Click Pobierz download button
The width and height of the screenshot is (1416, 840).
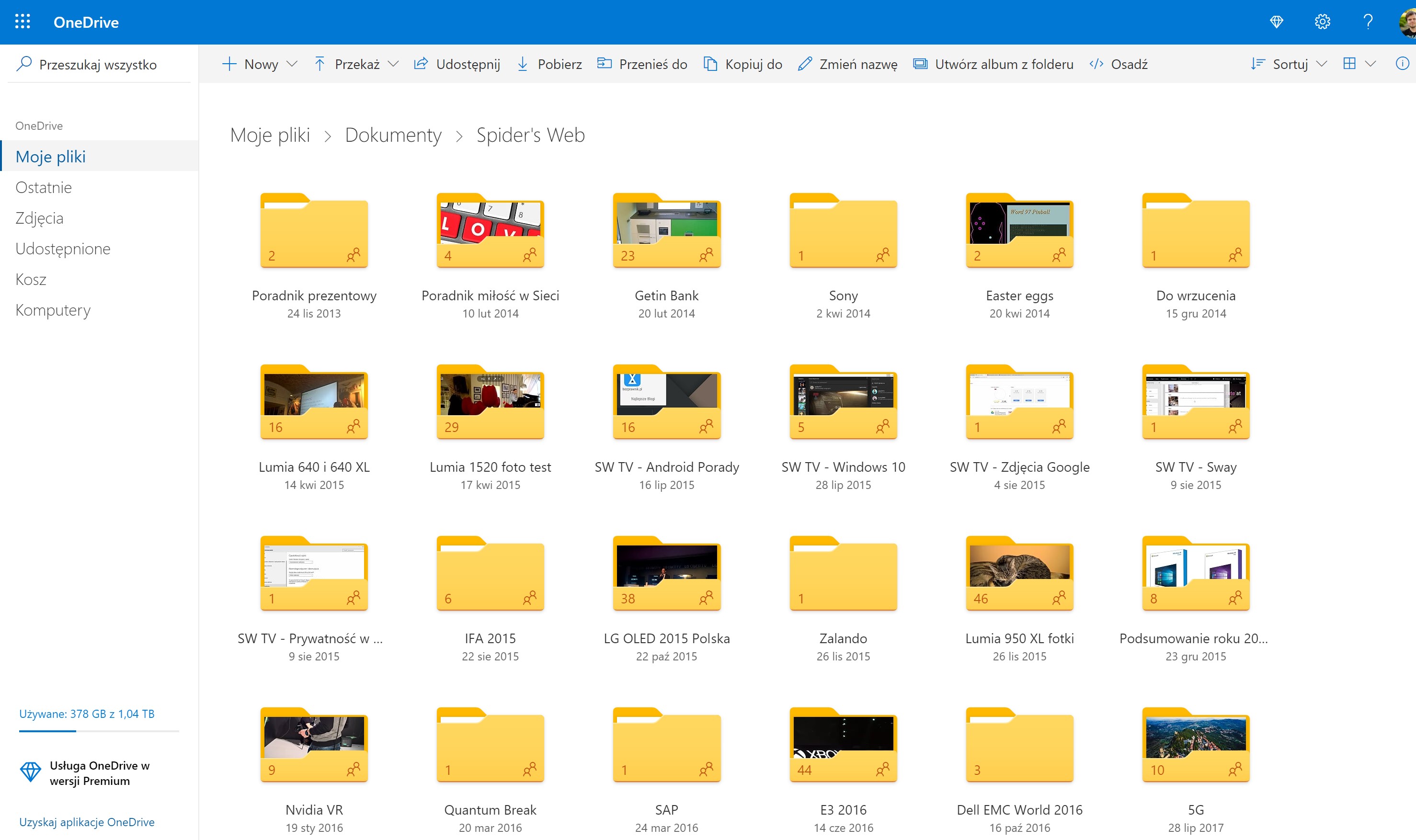[x=549, y=64]
